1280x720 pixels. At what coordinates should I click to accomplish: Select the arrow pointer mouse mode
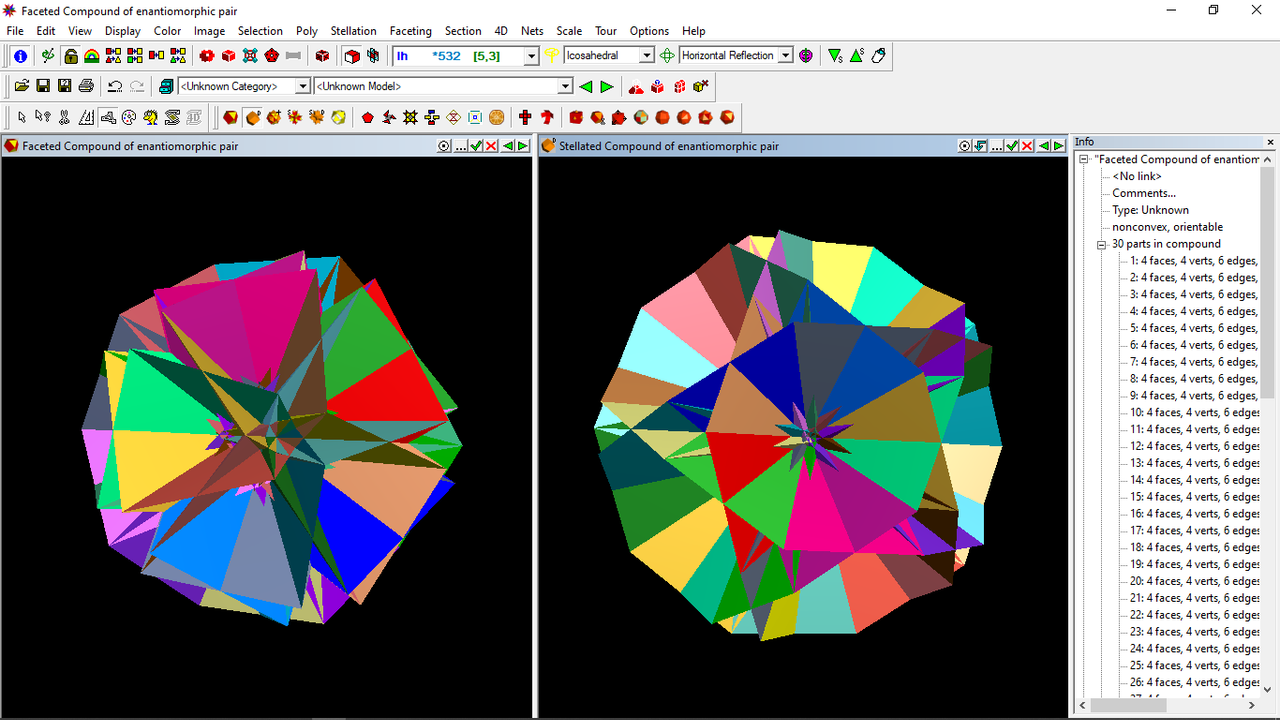click(x=21, y=117)
